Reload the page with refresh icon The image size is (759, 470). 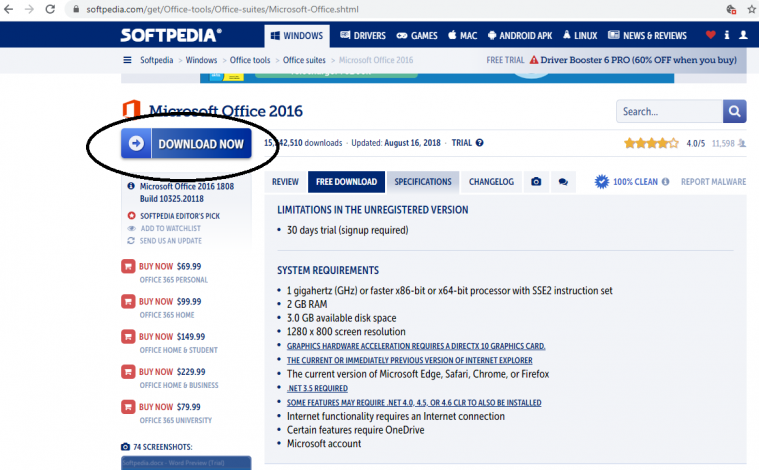(x=50, y=9)
